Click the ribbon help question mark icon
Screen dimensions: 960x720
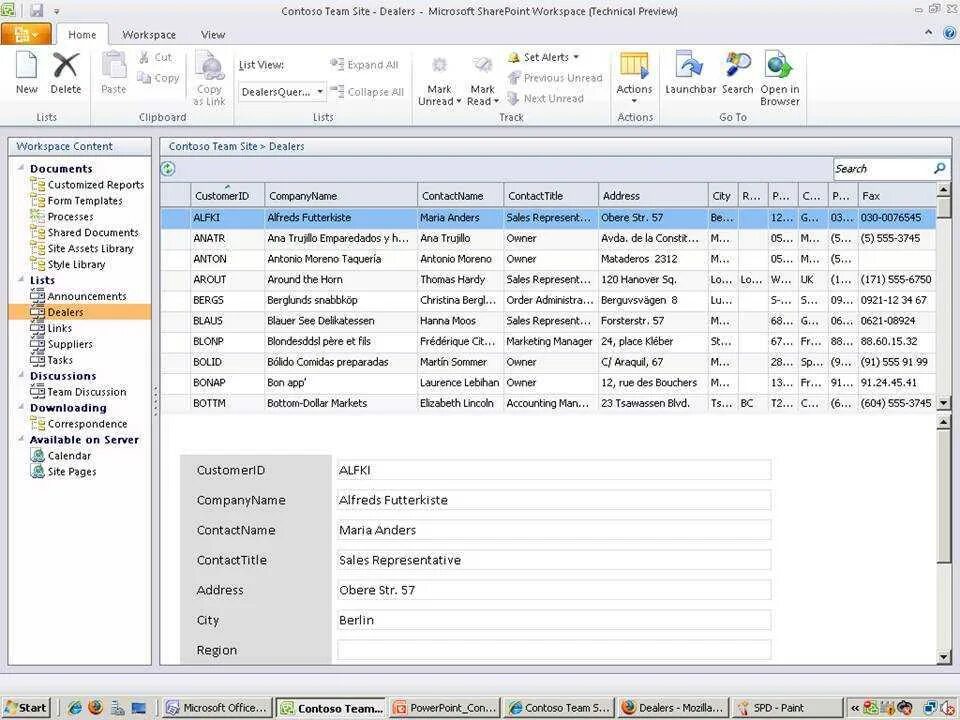(950, 33)
